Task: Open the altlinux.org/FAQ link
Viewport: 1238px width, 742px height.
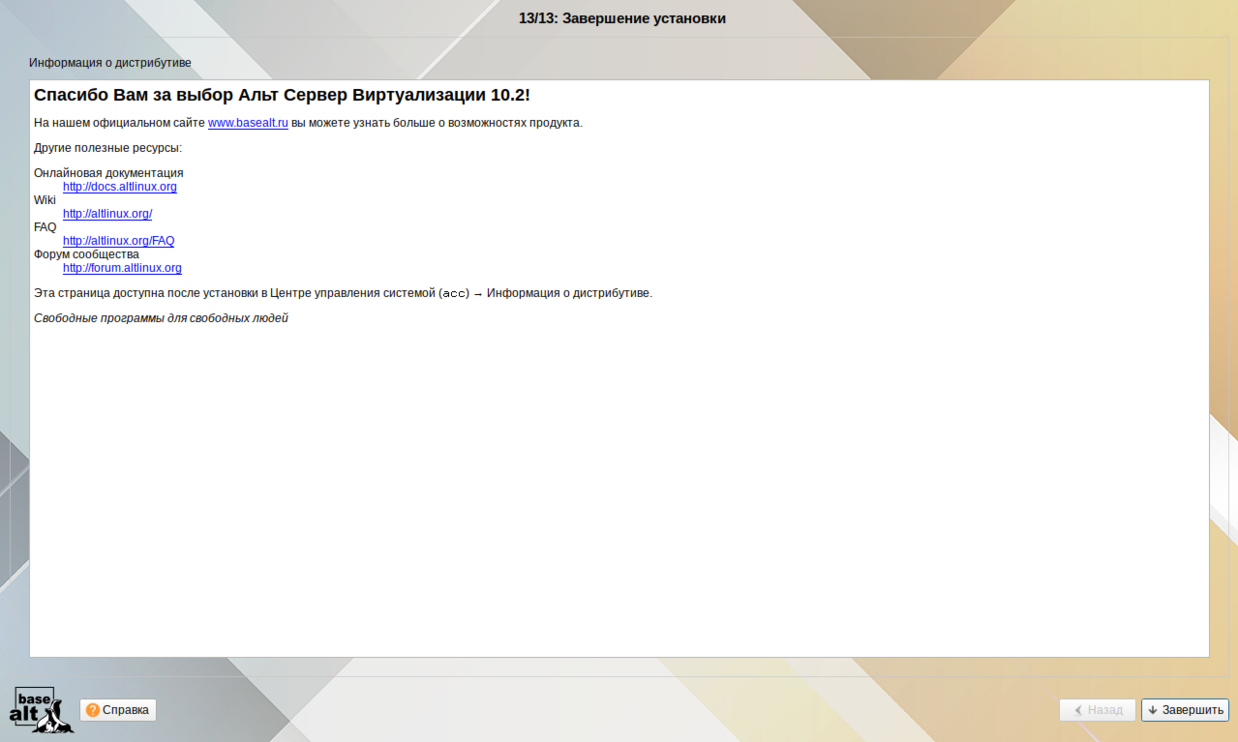Action: coord(118,241)
